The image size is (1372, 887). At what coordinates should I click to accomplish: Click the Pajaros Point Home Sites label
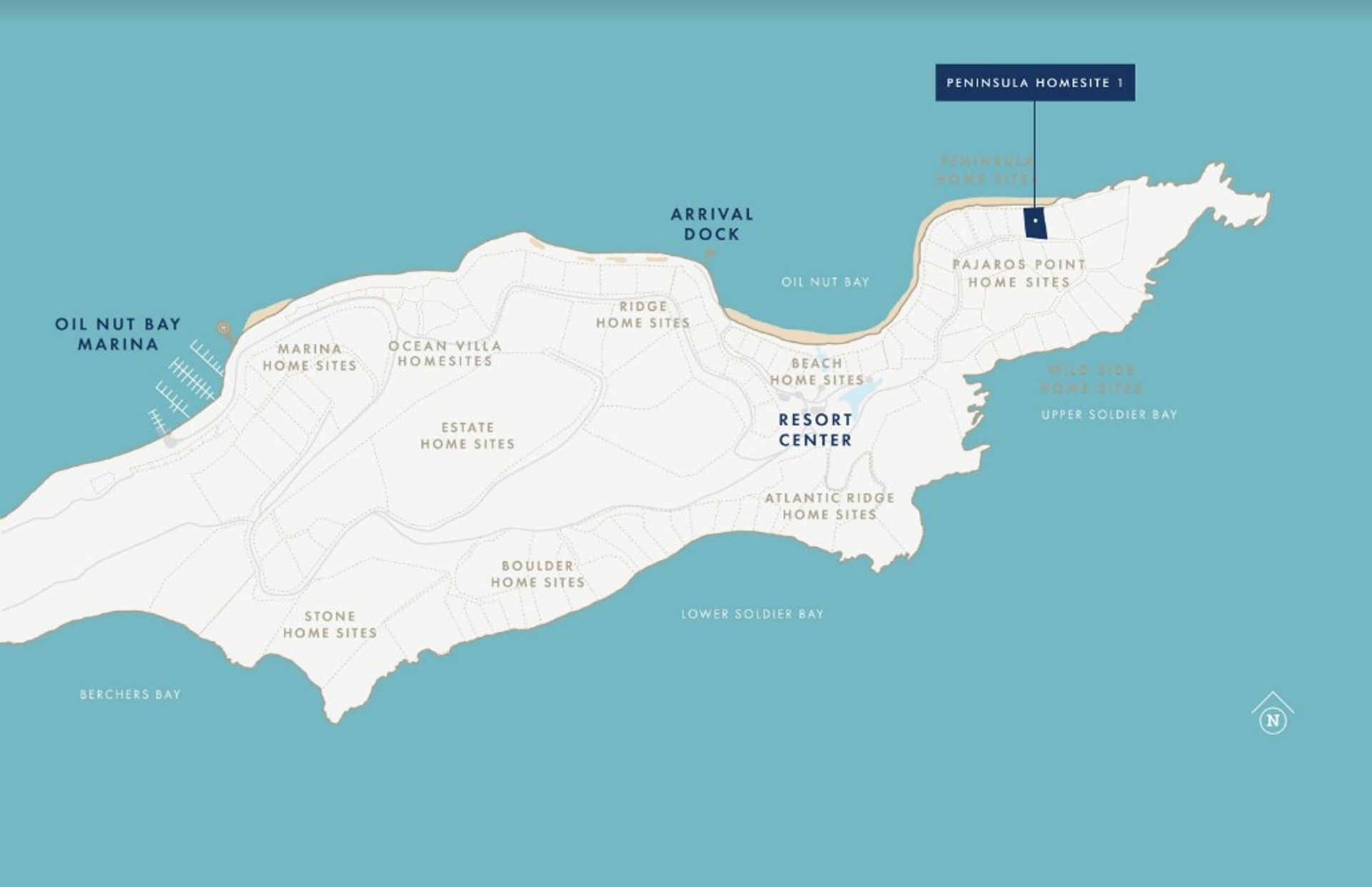(1019, 273)
